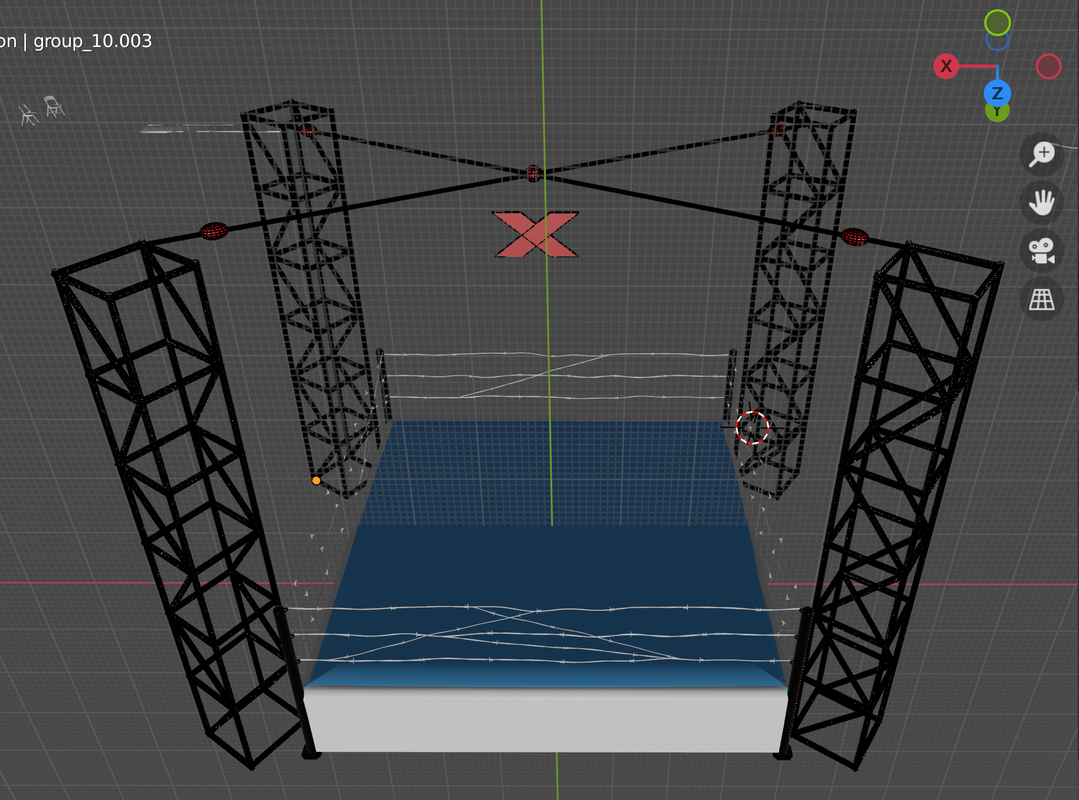Switch perspective/orthographic with grid icon

click(1042, 300)
